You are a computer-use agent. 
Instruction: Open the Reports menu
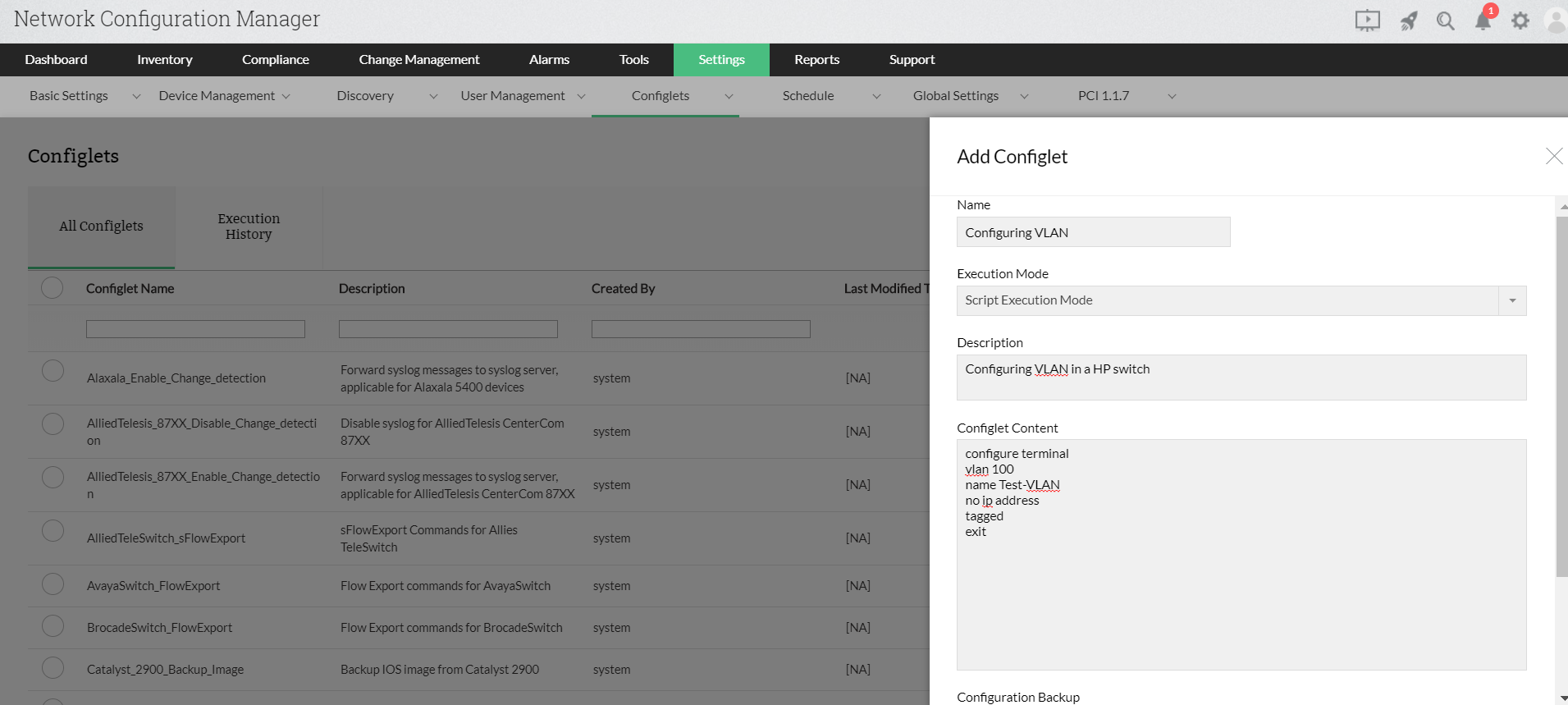816,60
